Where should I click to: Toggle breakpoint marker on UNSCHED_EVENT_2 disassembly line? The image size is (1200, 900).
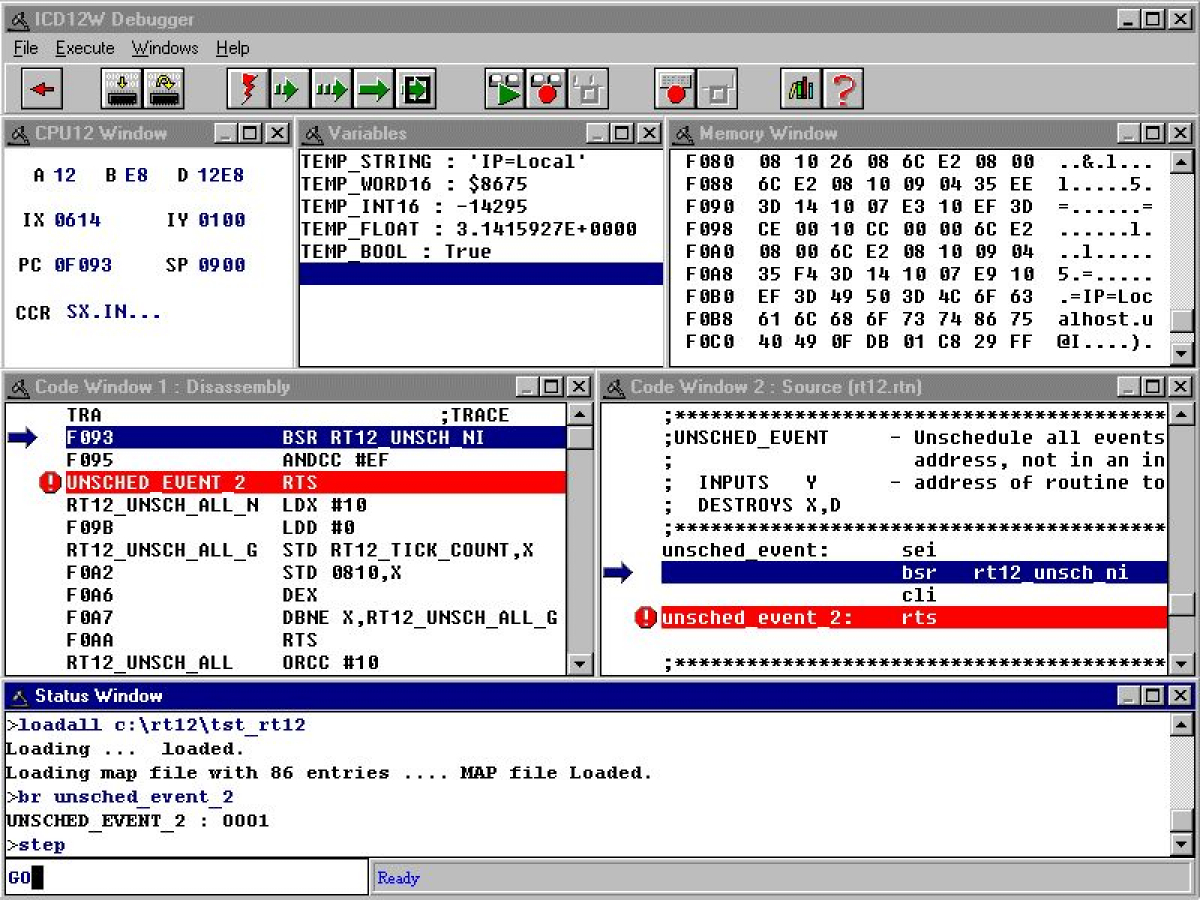point(49,483)
